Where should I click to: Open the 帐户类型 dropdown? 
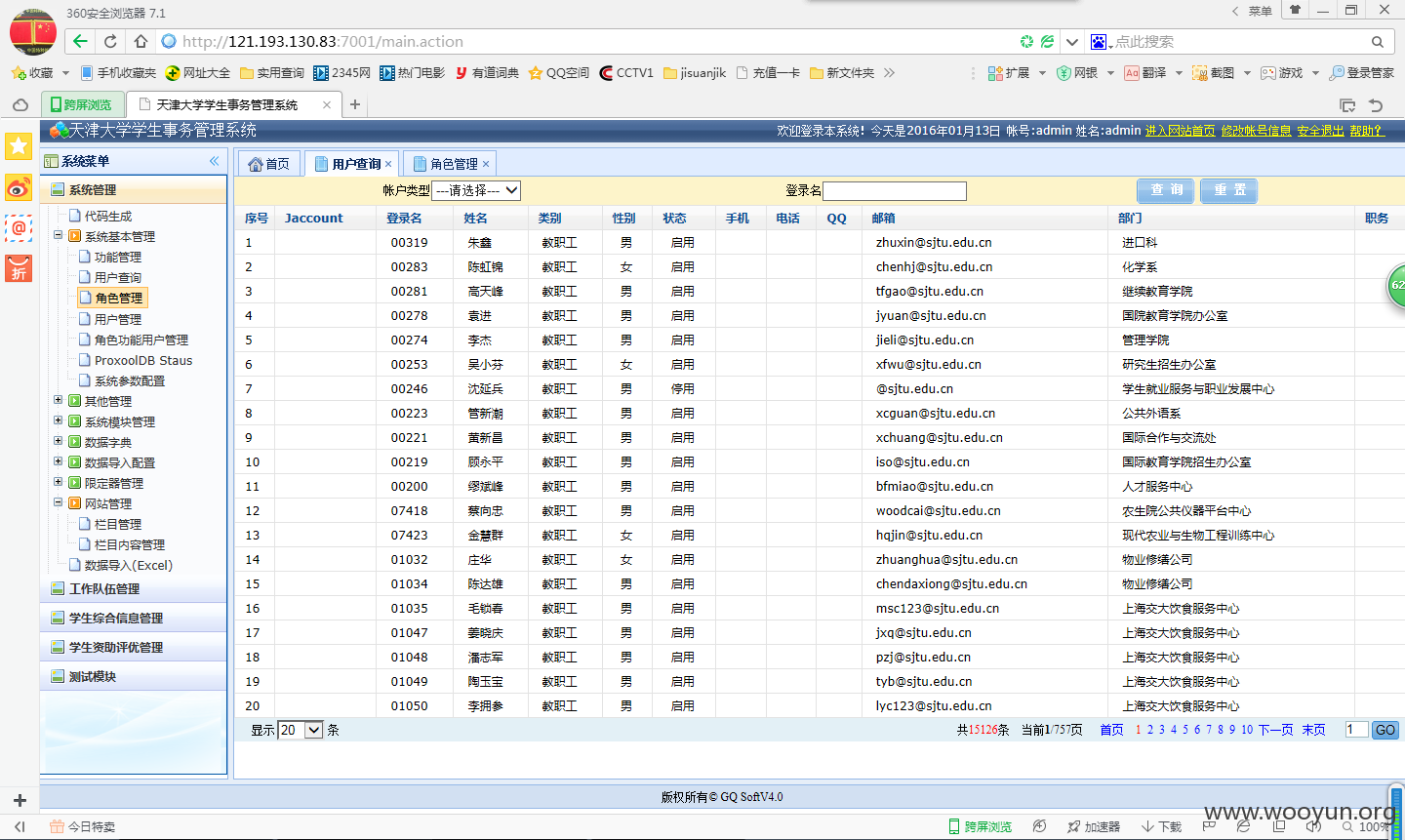(476, 190)
